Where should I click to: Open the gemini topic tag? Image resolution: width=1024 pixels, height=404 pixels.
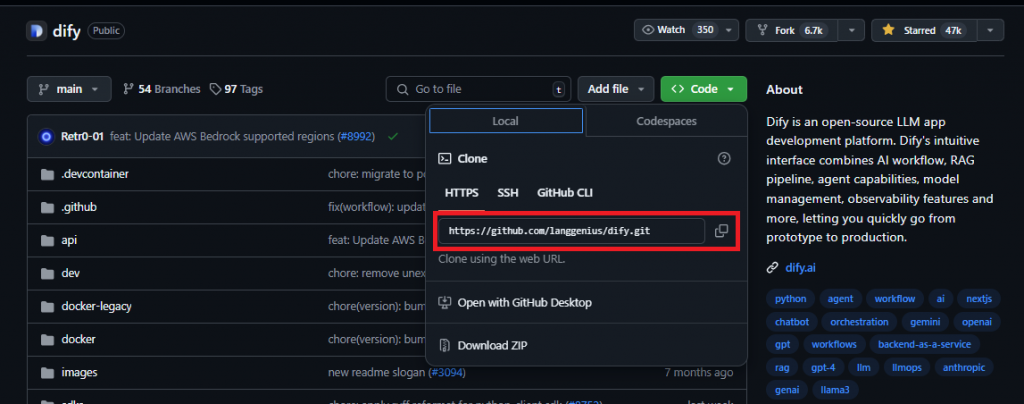pyautogui.click(x=925, y=322)
